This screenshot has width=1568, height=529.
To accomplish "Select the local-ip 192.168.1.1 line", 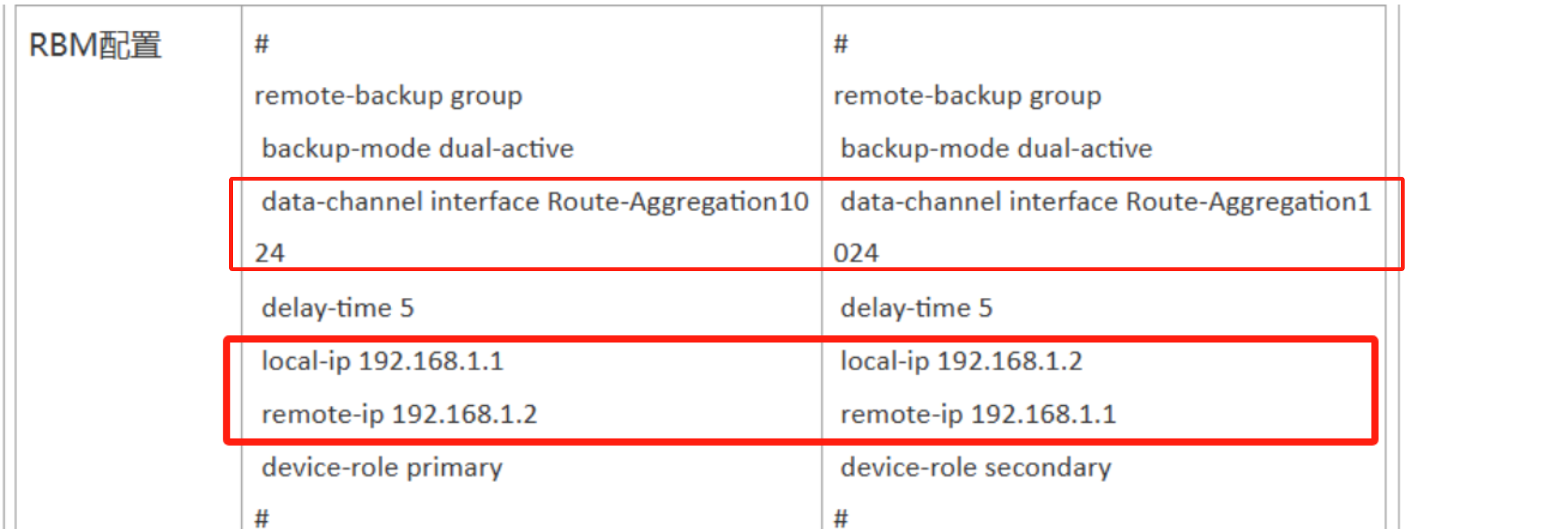I will pos(383,361).
